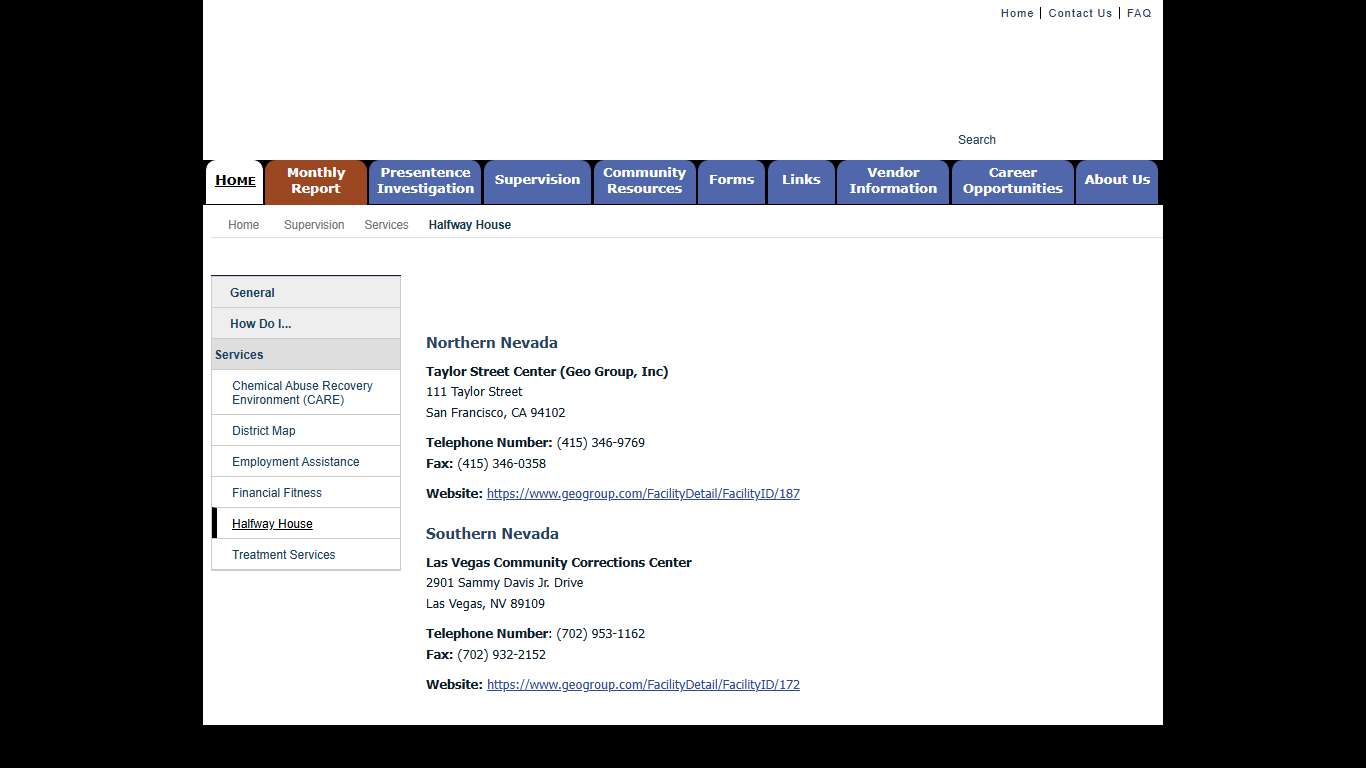
Task: Open Employment Assistance in sidebar
Action: click(295, 462)
